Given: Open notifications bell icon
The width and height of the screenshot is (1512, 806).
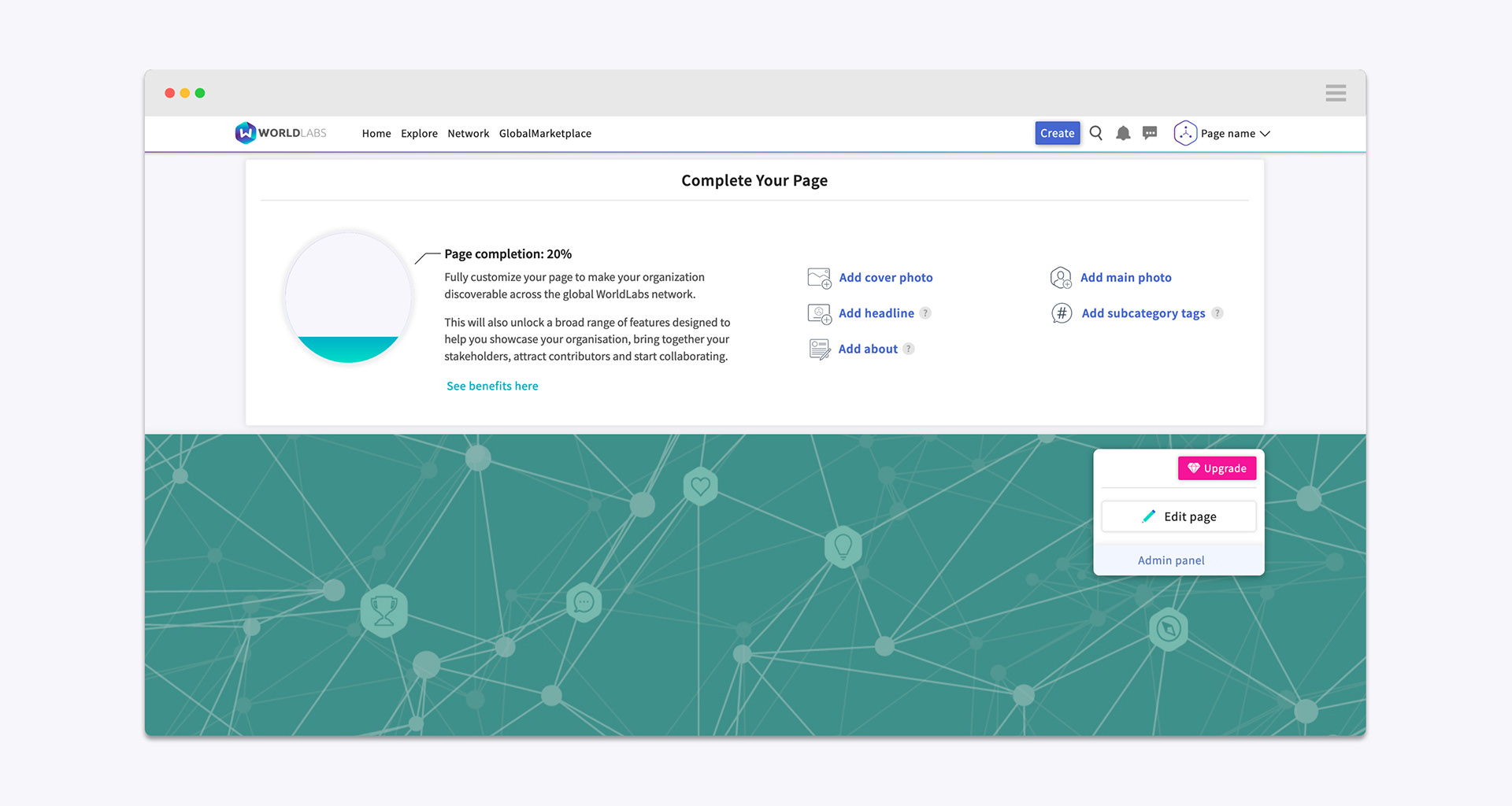Looking at the screenshot, I should click(x=1123, y=133).
